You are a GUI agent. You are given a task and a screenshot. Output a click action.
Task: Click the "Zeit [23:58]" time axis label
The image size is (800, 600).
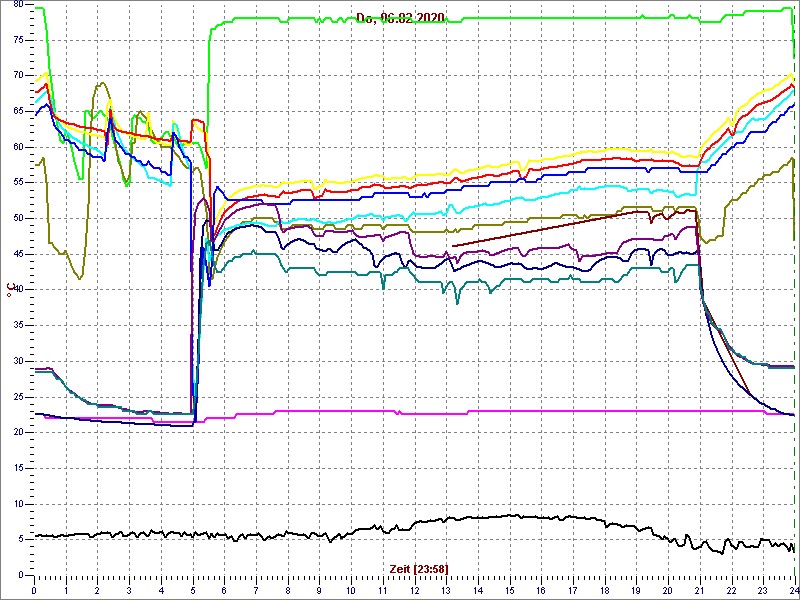pos(419,568)
